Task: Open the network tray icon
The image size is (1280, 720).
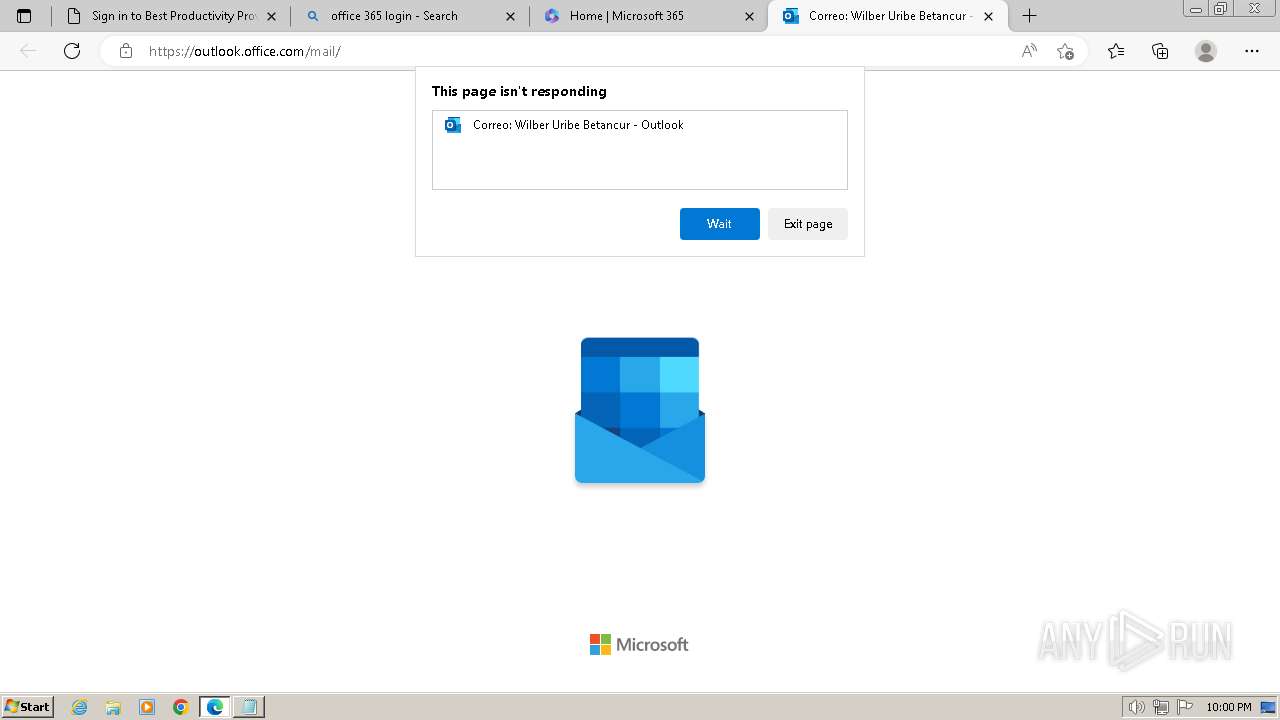Action: tap(1161, 707)
